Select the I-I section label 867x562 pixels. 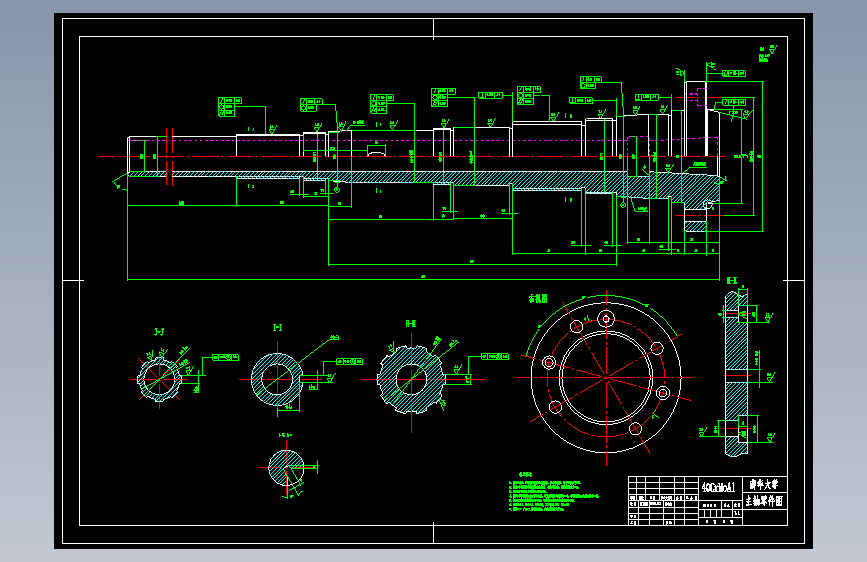[x=278, y=327]
